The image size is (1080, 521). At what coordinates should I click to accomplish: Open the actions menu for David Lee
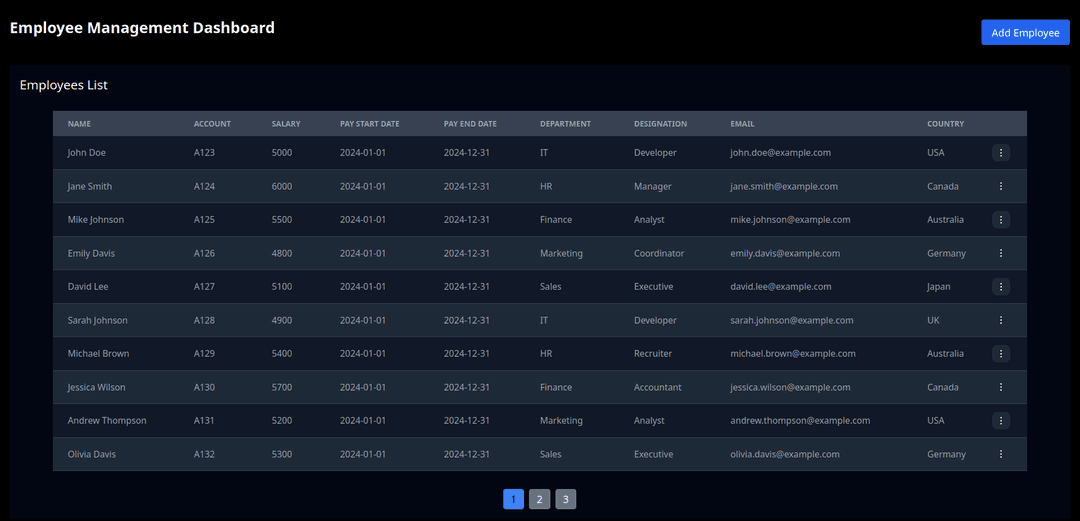click(x=1001, y=287)
